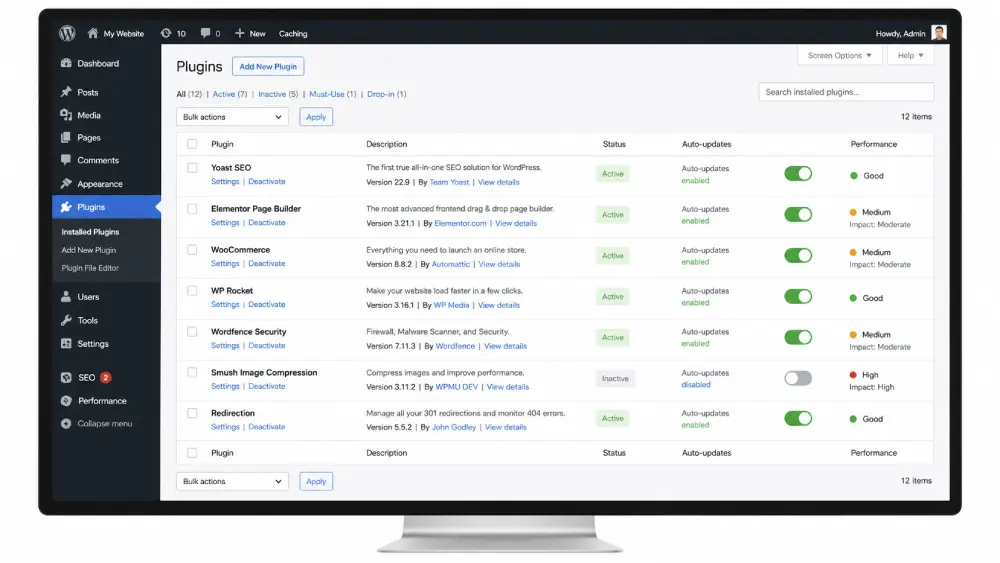Open Installed Plugins submenu item
The image size is (1000, 563).
(x=90, y=232)
